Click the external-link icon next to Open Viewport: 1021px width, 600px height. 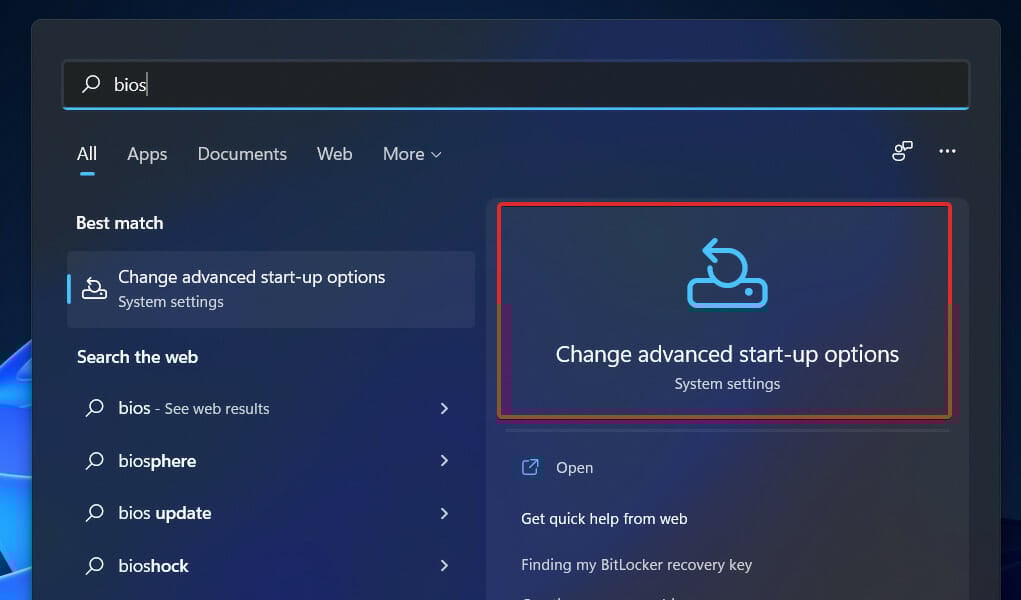530,467
